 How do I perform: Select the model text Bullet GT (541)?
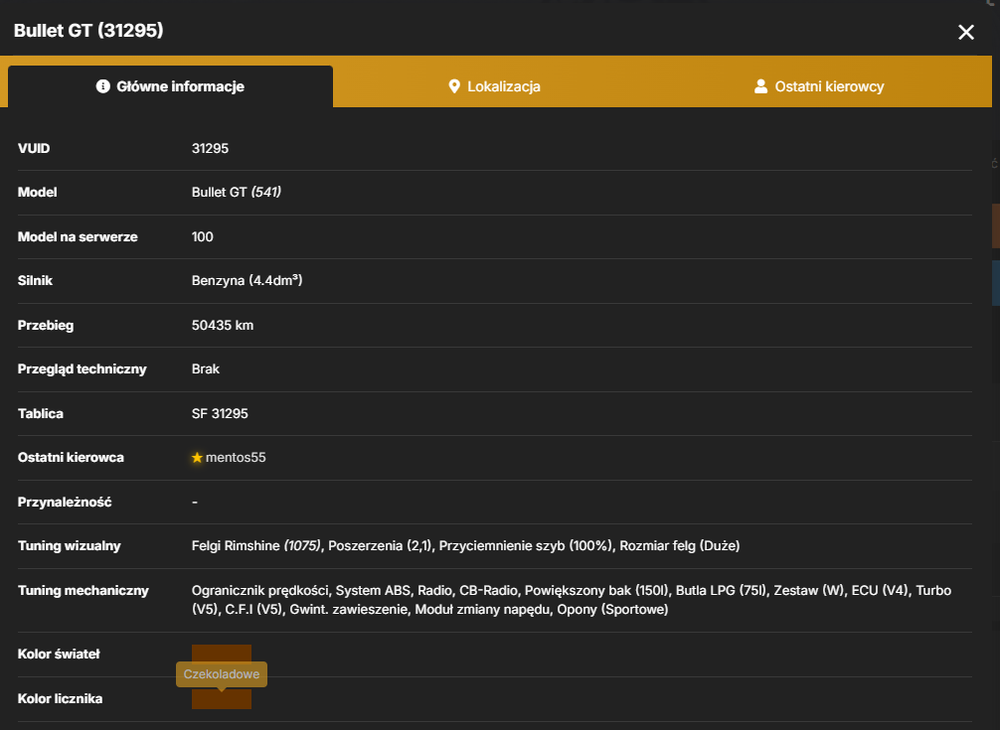(236, 192)
